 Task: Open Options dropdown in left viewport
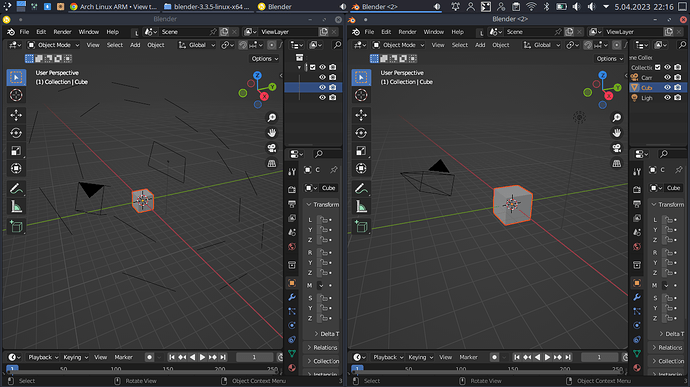tap(264, 59)
